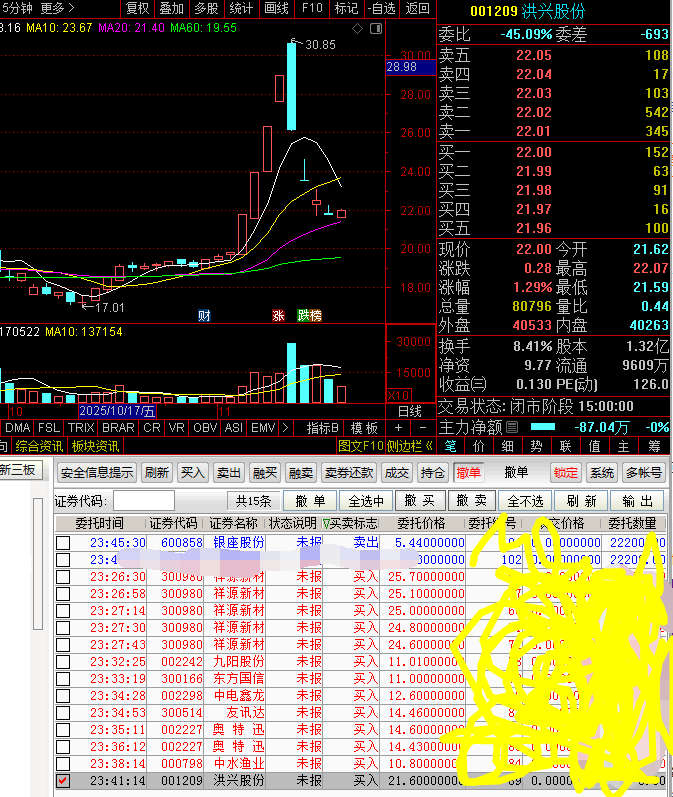This screenshot has width=673, height=797.
Task: Show more indicators with the arrow after EMV
Action: pos(285,427)
